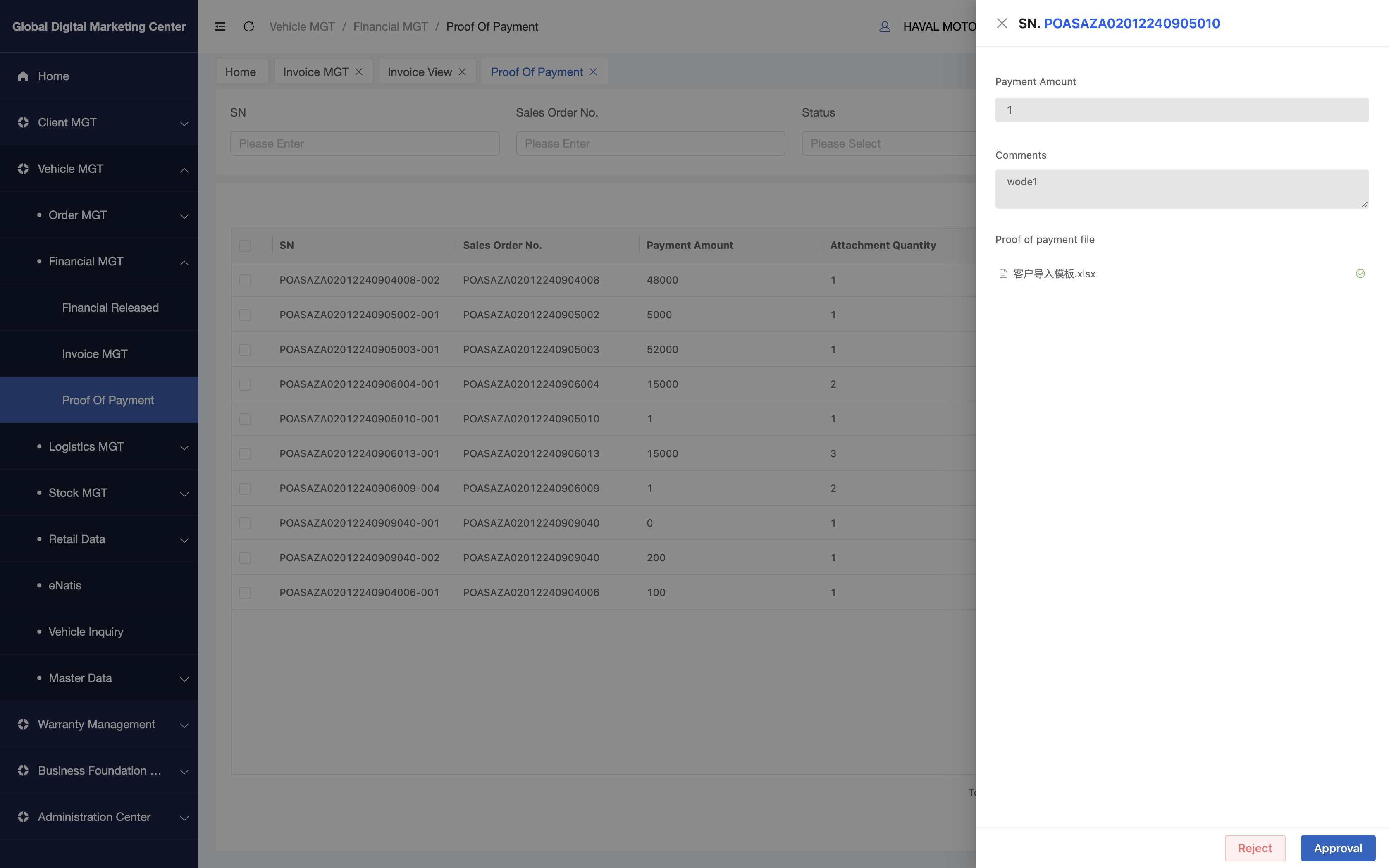Screen dimensions: 1389x868
Task: Click the Home sidebar icon
Action: coord(23,76)
